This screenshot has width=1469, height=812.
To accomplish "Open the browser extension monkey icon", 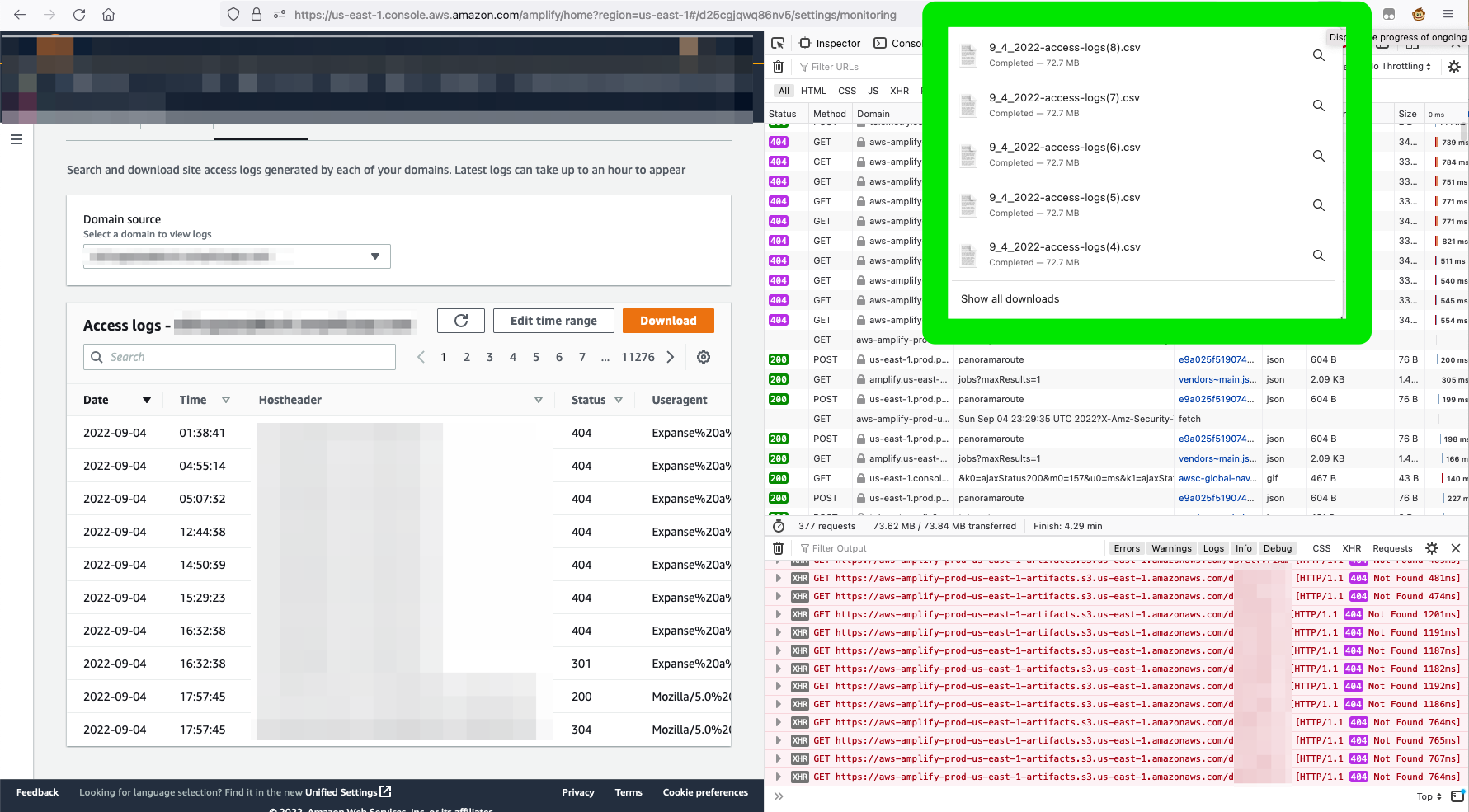I will [1419, 14].
